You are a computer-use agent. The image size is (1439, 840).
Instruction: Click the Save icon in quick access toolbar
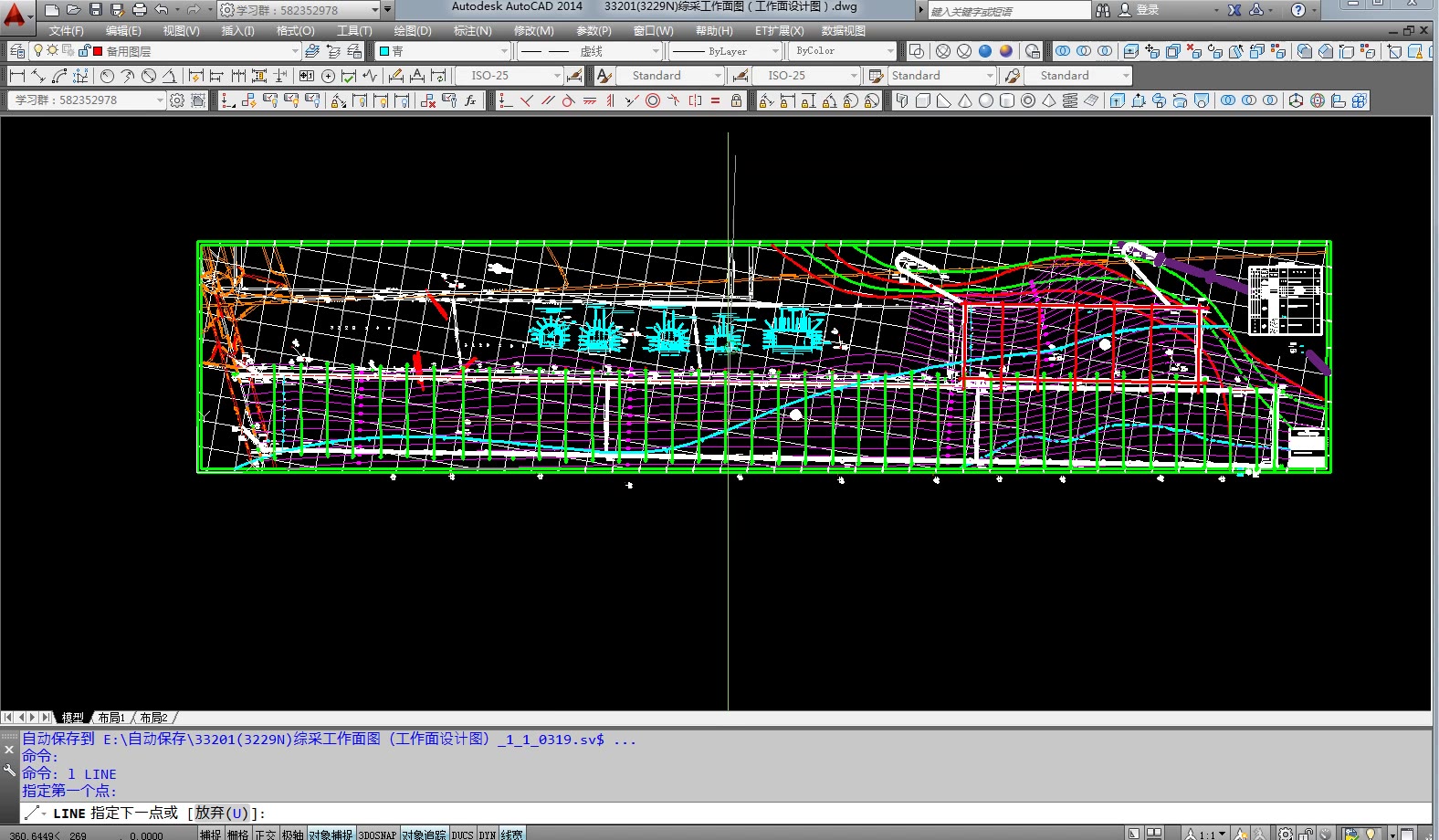(95, 9)
